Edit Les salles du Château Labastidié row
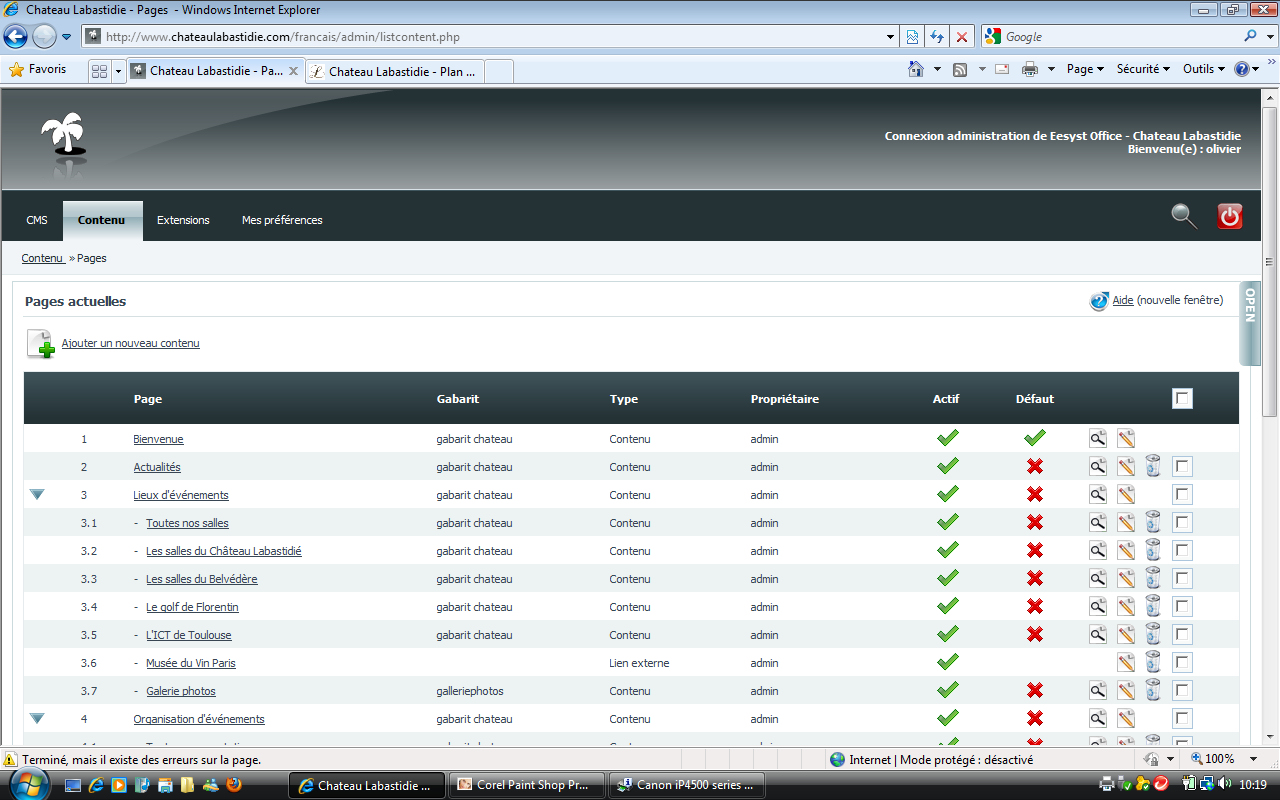Viewport: 1280px width, 800px height. (x=1126, y=550)
